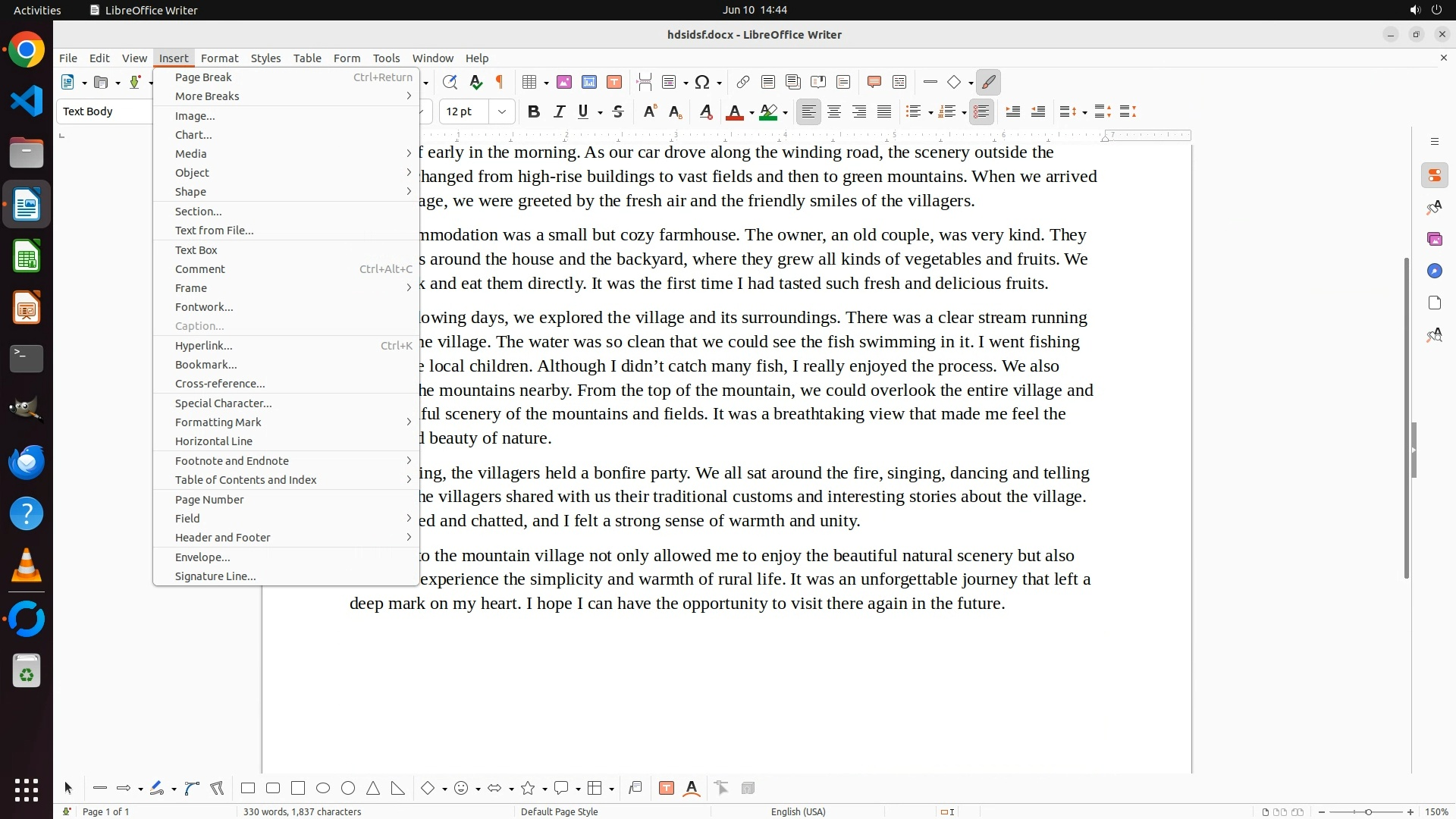This screenshot has height=819, width=1456.
Task: Open the font size dropdown
Action: pos(501,112)
